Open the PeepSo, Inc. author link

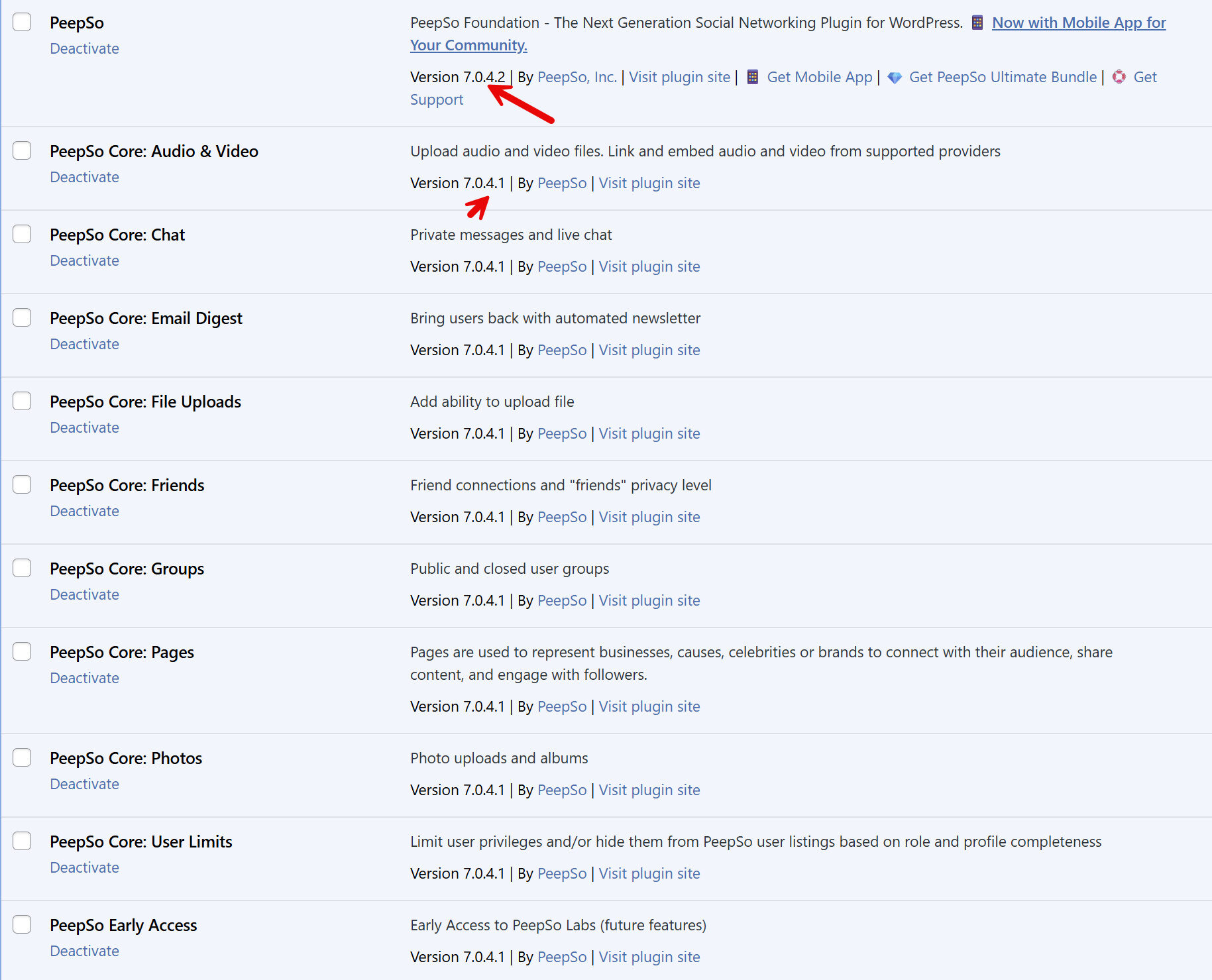coord(577,77)
